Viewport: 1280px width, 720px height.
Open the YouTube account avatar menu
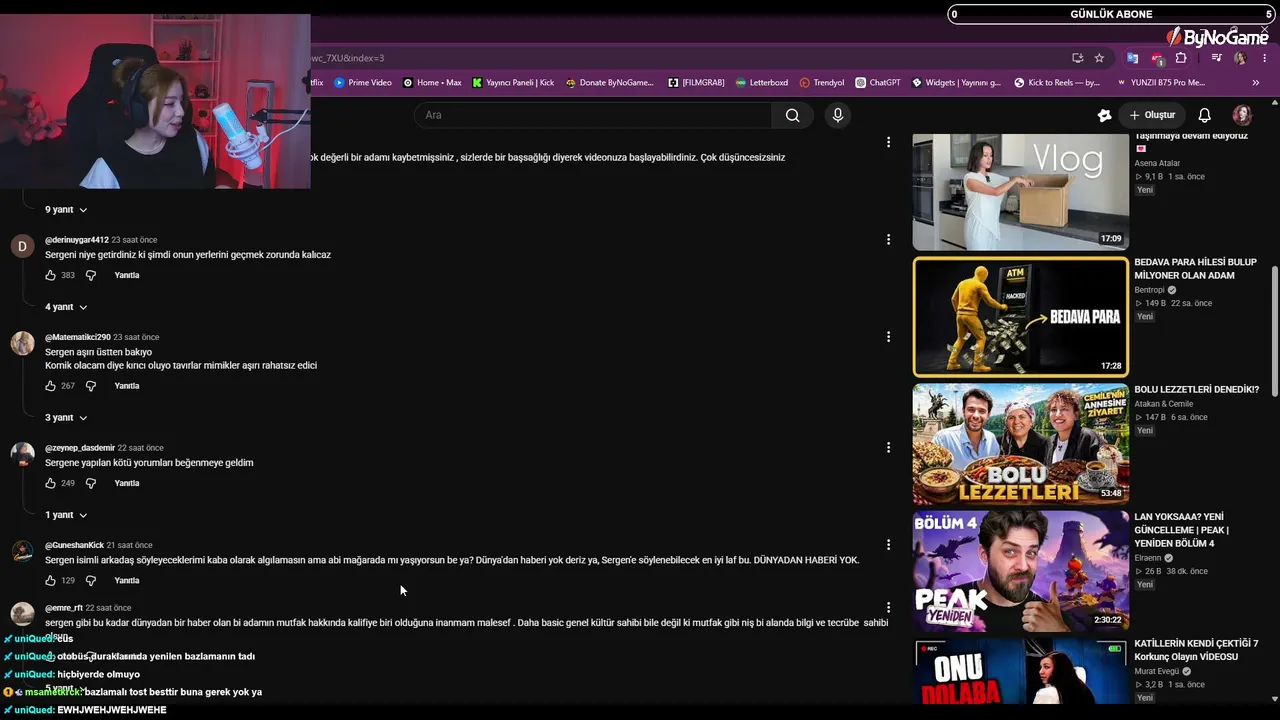pyautogui.click(x=1242, y=115)
